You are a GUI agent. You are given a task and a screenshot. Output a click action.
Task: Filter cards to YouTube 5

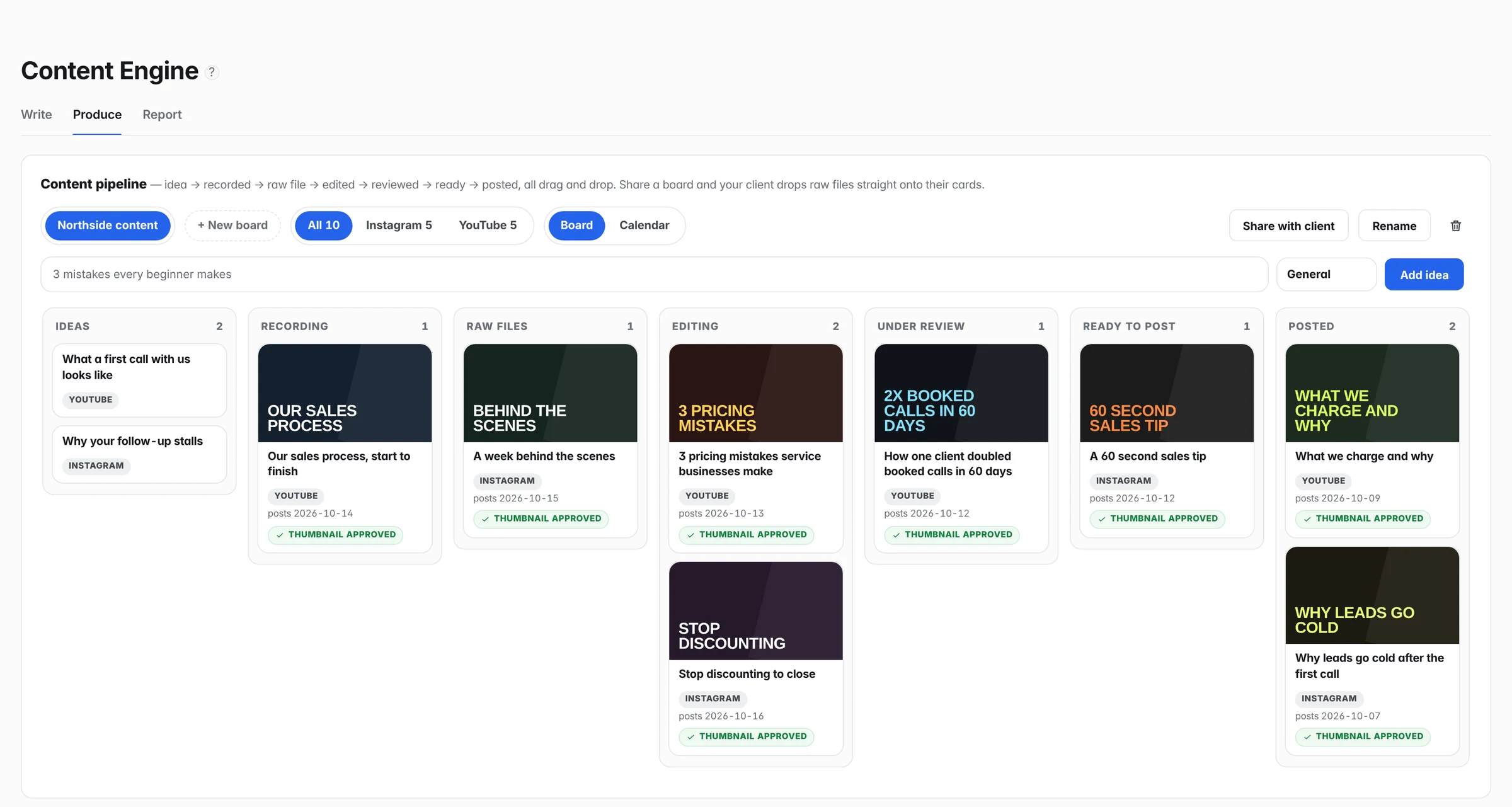pos(488,226)
